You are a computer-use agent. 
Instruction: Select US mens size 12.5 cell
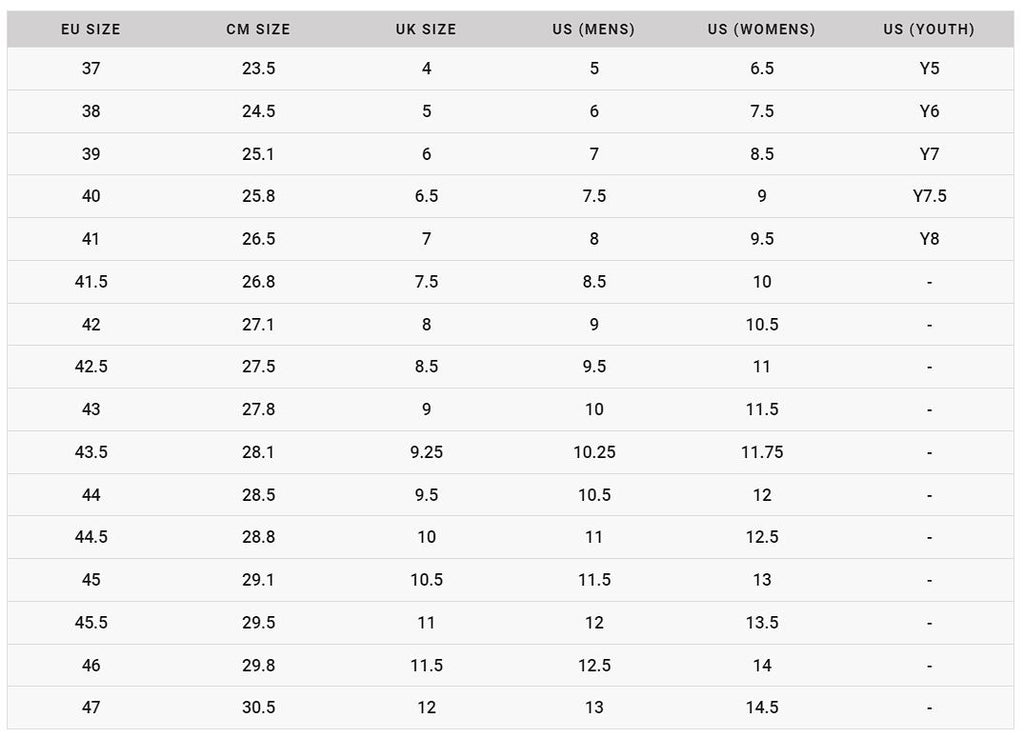pos(594,666)
